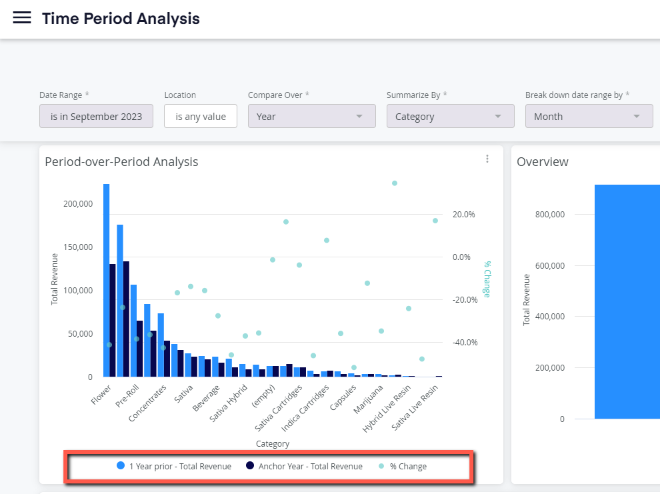This screenshot has width=660, height=494.
Task: Select the tallest Flower 1 Year prior bar
Action: click(106, 280)
